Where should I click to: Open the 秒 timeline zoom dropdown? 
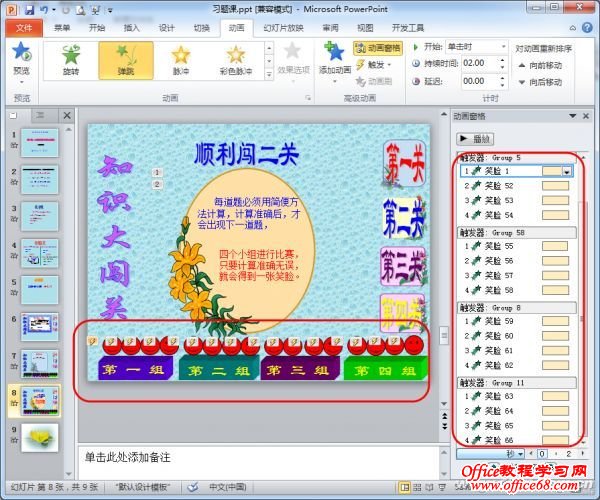520,454
